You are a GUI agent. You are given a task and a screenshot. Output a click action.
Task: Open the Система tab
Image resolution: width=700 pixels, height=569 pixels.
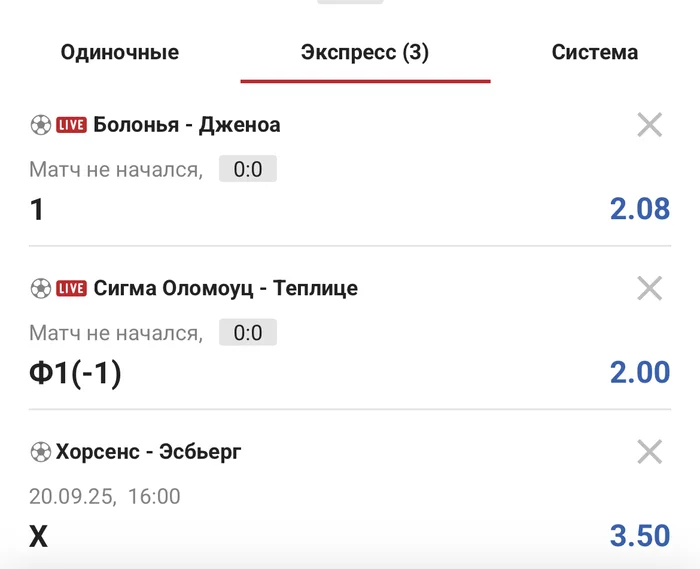coord(595,53)
